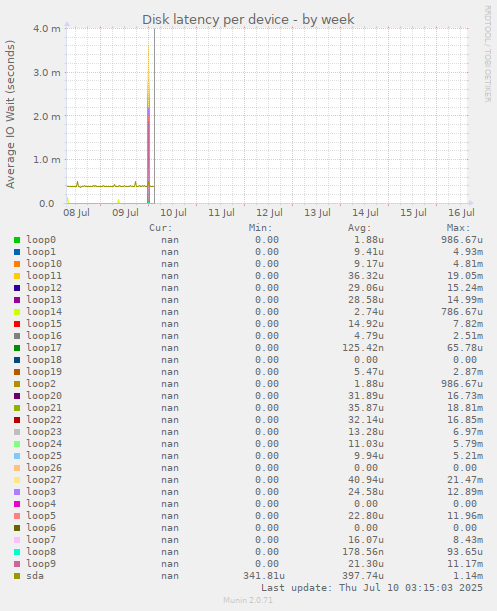This screenshot has height=611, width=497.
Task: Select the loop1 legend label
Action: [x=41, y=252]
